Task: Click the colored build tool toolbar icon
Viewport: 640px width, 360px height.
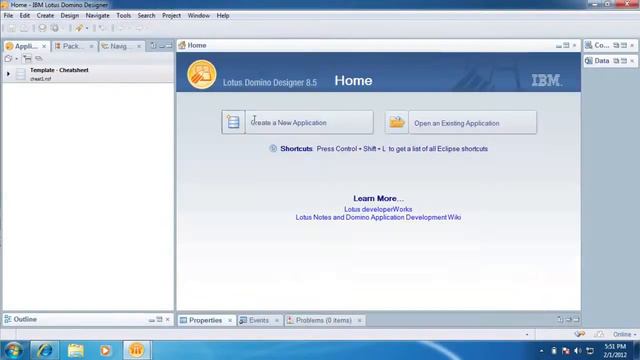Action: click(x=79, y=28)
